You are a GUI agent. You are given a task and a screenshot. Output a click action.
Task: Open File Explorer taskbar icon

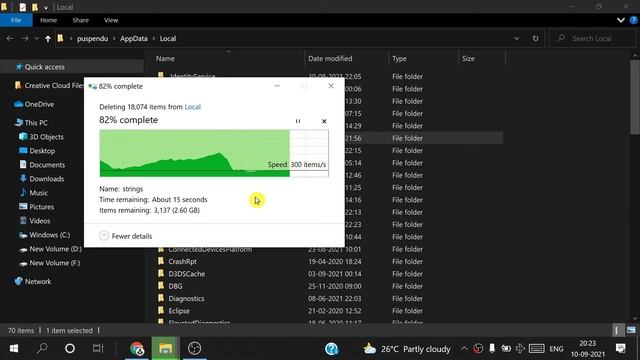[166, 348]
